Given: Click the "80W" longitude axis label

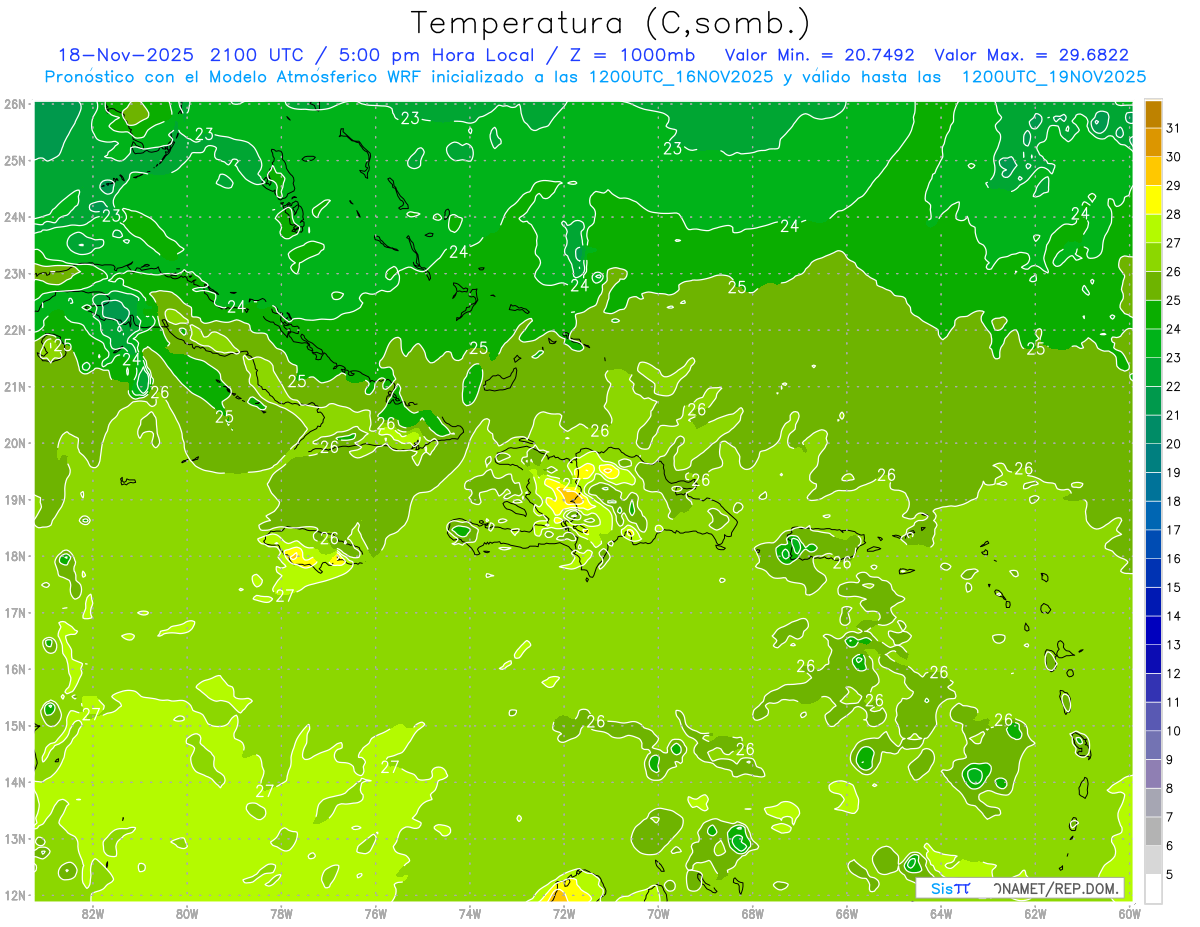Looking at the screenshot, I should pyautogui.click(x=187, y=912).
